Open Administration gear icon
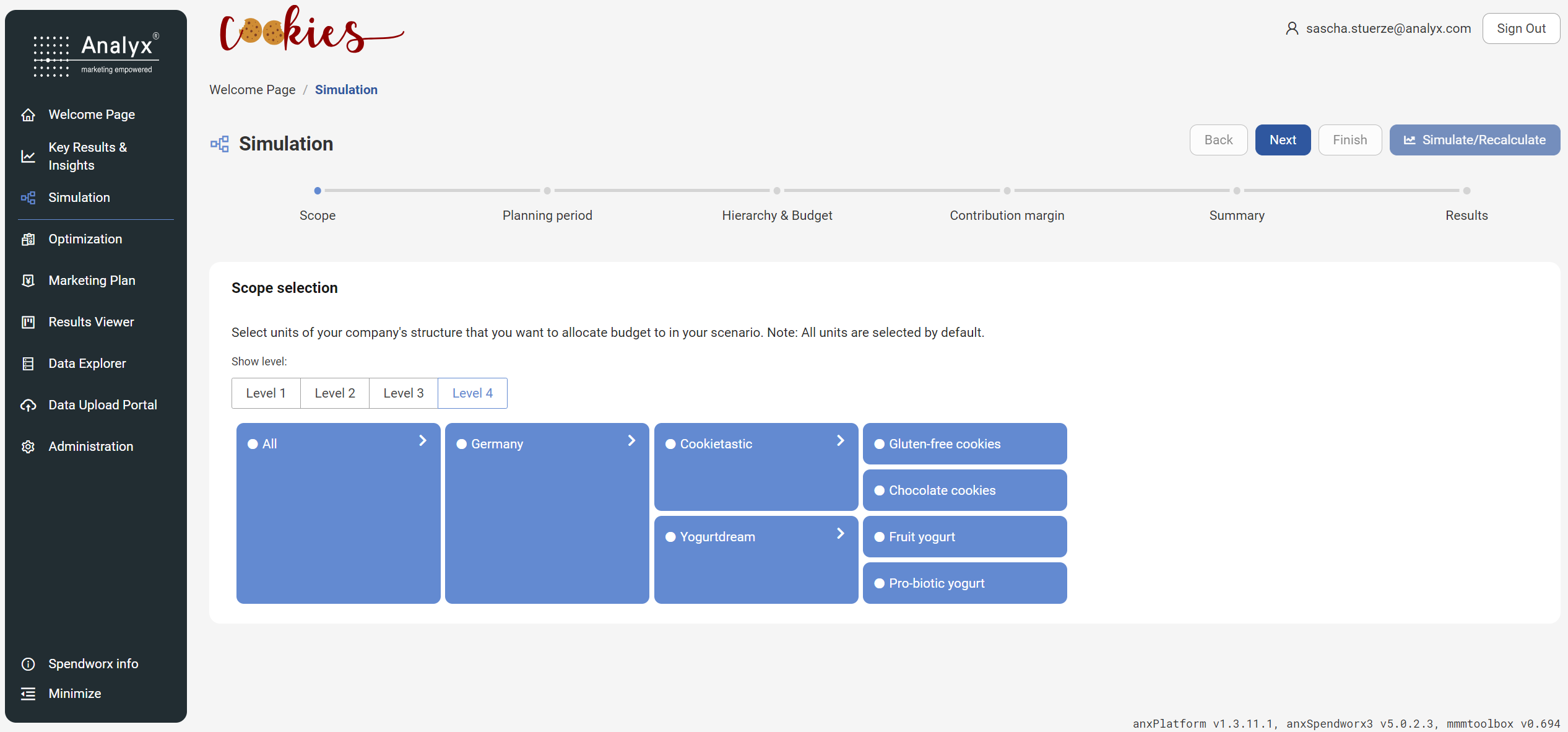This screenshot has width=1568, height=732. point(28,447)
